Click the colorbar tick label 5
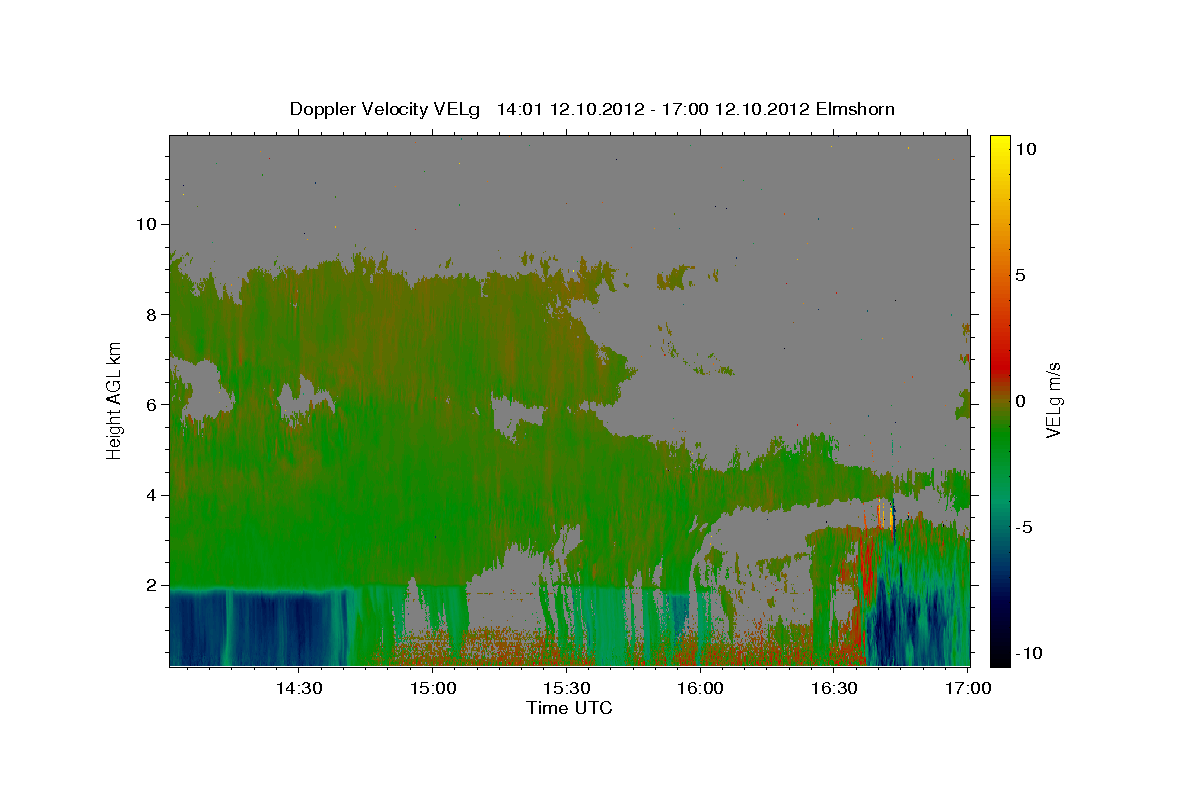The image size is (1200, 800). coord(1020,275)
